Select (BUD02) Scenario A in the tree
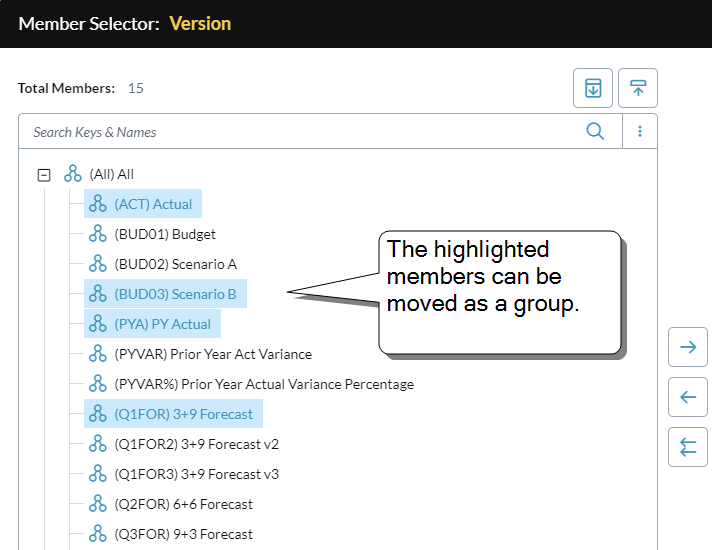712x550 pixels. (175, 264)
